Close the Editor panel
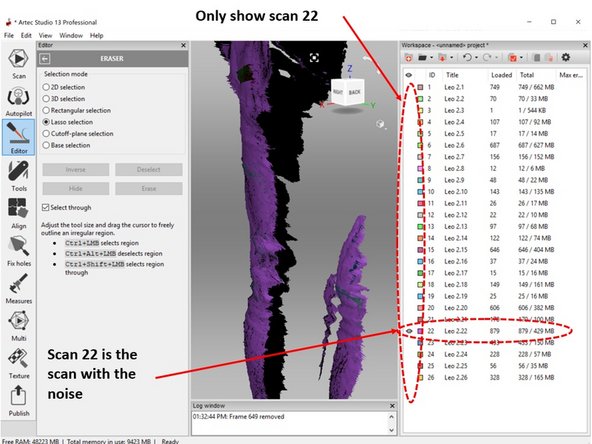Image resolution: width=592 pixels, height=444 pixels. point(183,45)
